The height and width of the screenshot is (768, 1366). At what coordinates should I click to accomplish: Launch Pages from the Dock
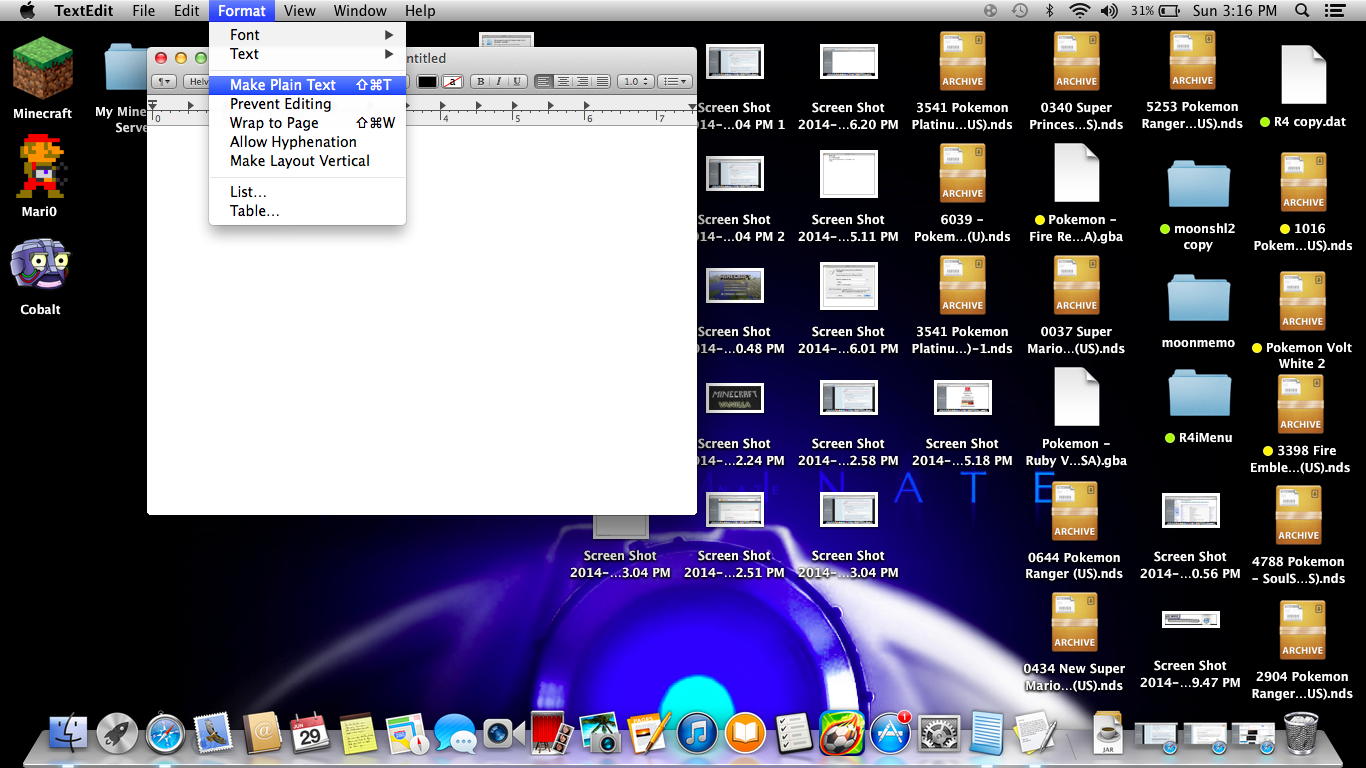click(648, 734)
